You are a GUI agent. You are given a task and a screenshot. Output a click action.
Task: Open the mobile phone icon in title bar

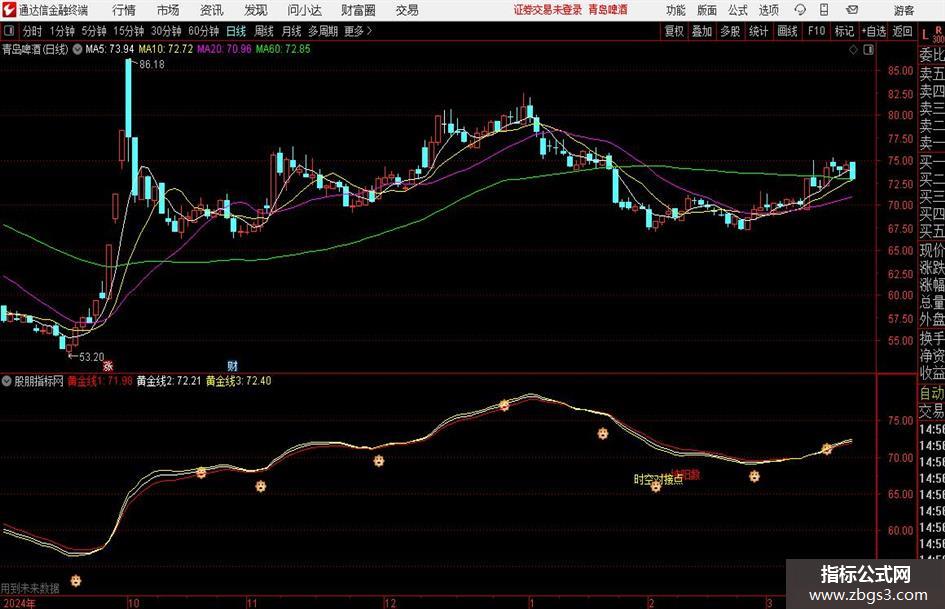pyautogui.click(x=824, y=10)
